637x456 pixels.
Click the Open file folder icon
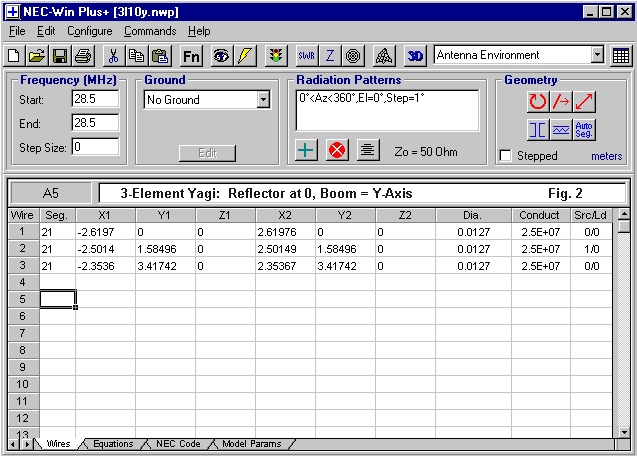[x=37, y=56]
